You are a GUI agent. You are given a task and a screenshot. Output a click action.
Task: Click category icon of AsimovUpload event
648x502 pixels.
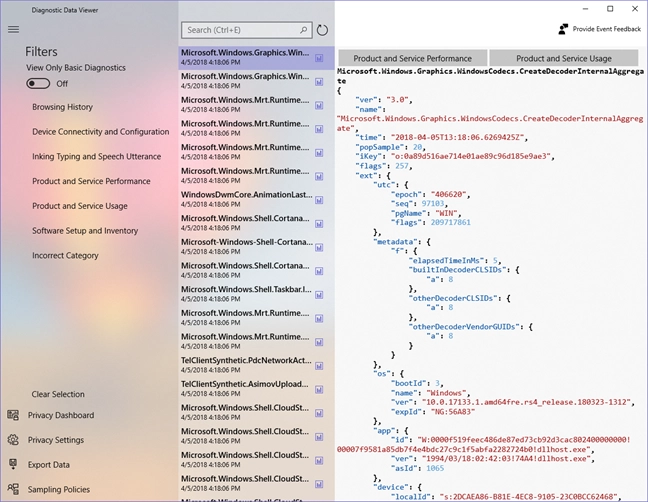(319, 390)
